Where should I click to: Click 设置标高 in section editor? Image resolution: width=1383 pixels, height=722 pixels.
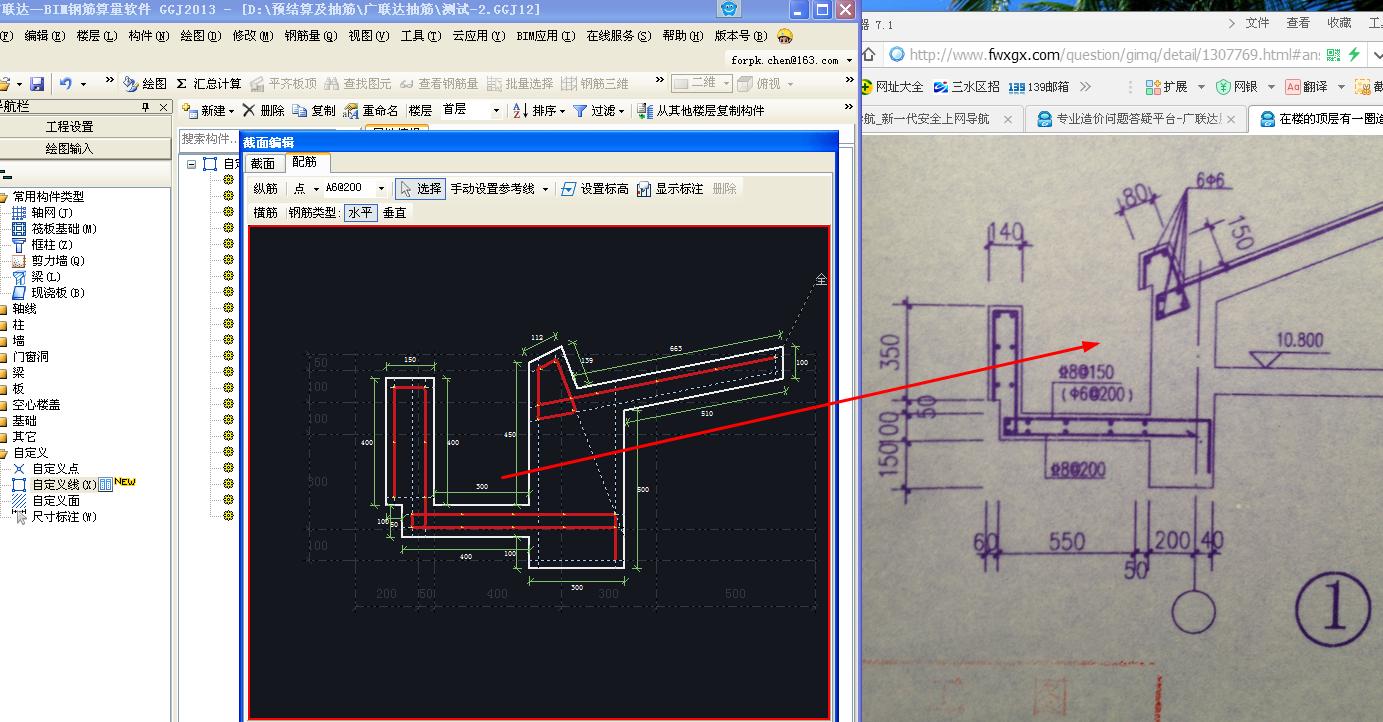coord(595,188)
